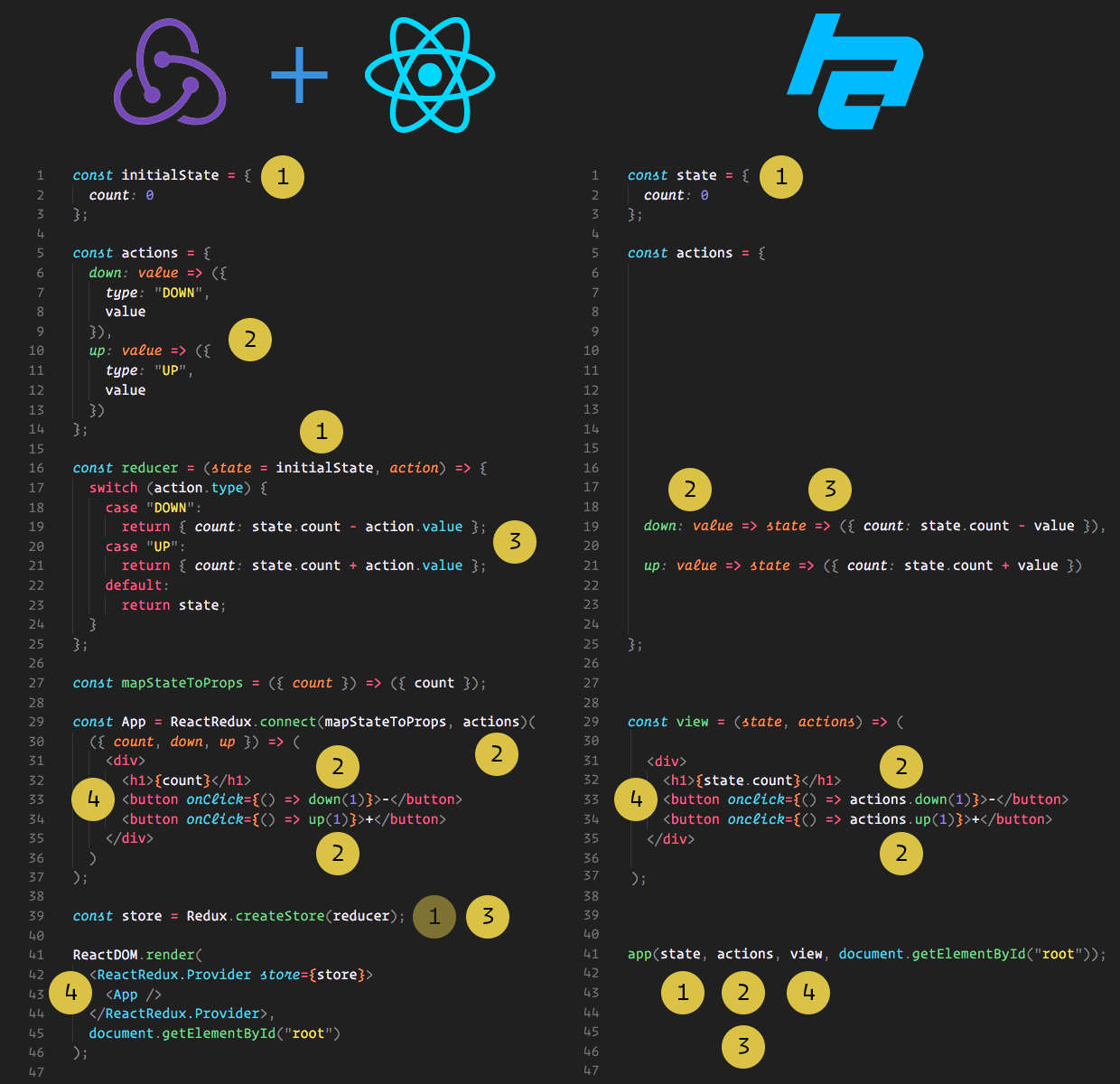This screenshot has height=1084, width=1120.
Task: Click '<h1>{count}</h1>' in the Redux code
Action: pos(186,780)
